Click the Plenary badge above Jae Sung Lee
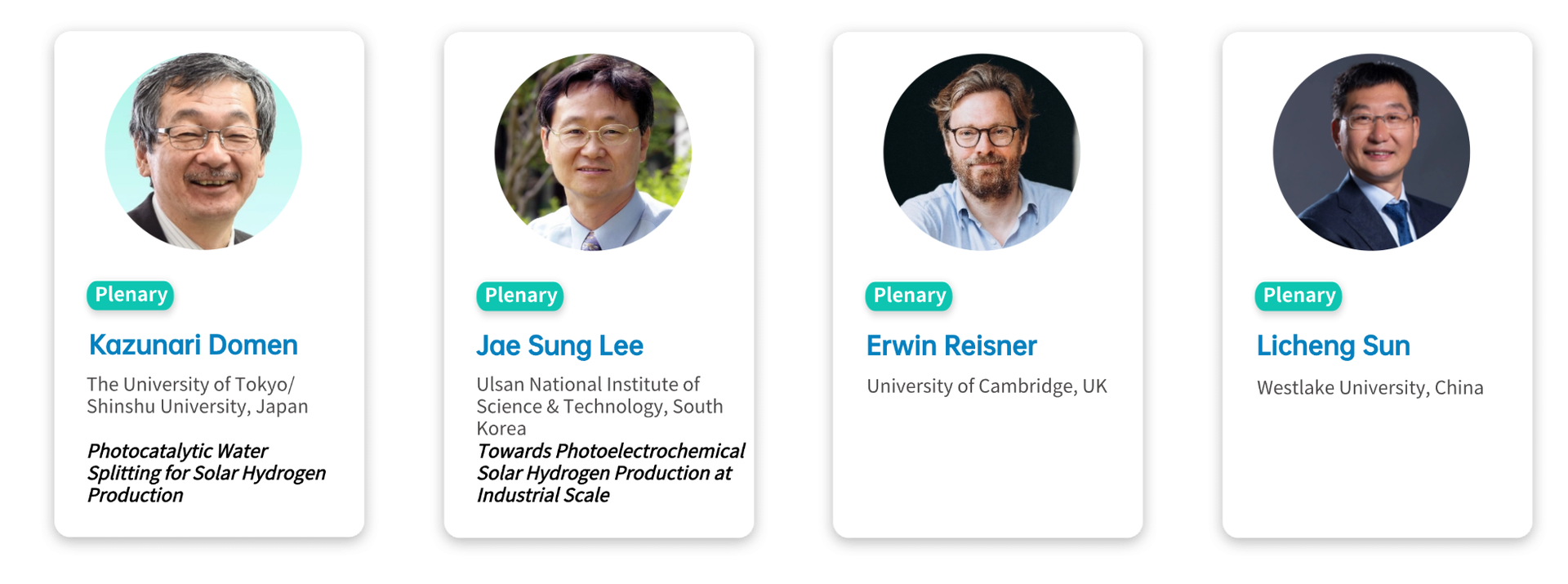The width and height of the screenshot is (1568, 584). (520, 296)
